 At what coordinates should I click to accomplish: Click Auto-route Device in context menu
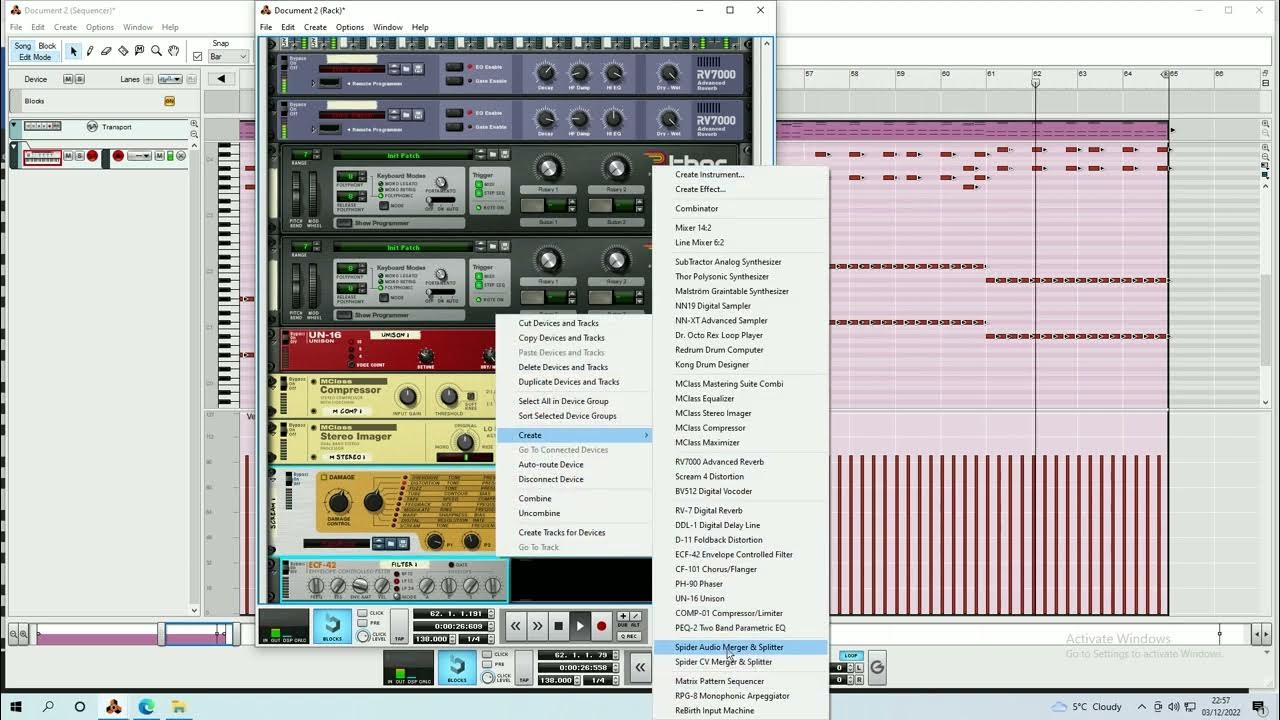[x=573, y=464]
